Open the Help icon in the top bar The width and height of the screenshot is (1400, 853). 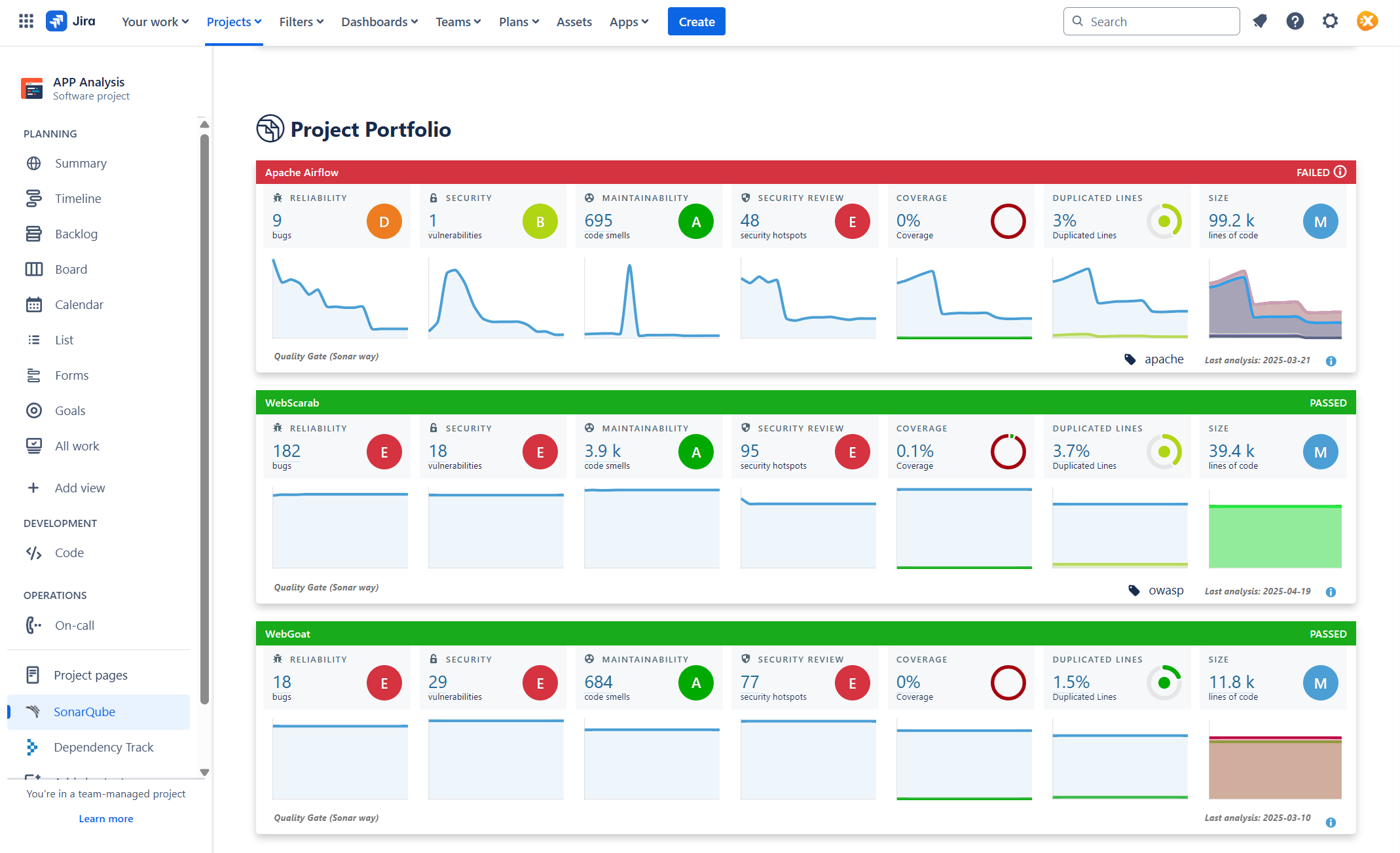[1295, 20]
